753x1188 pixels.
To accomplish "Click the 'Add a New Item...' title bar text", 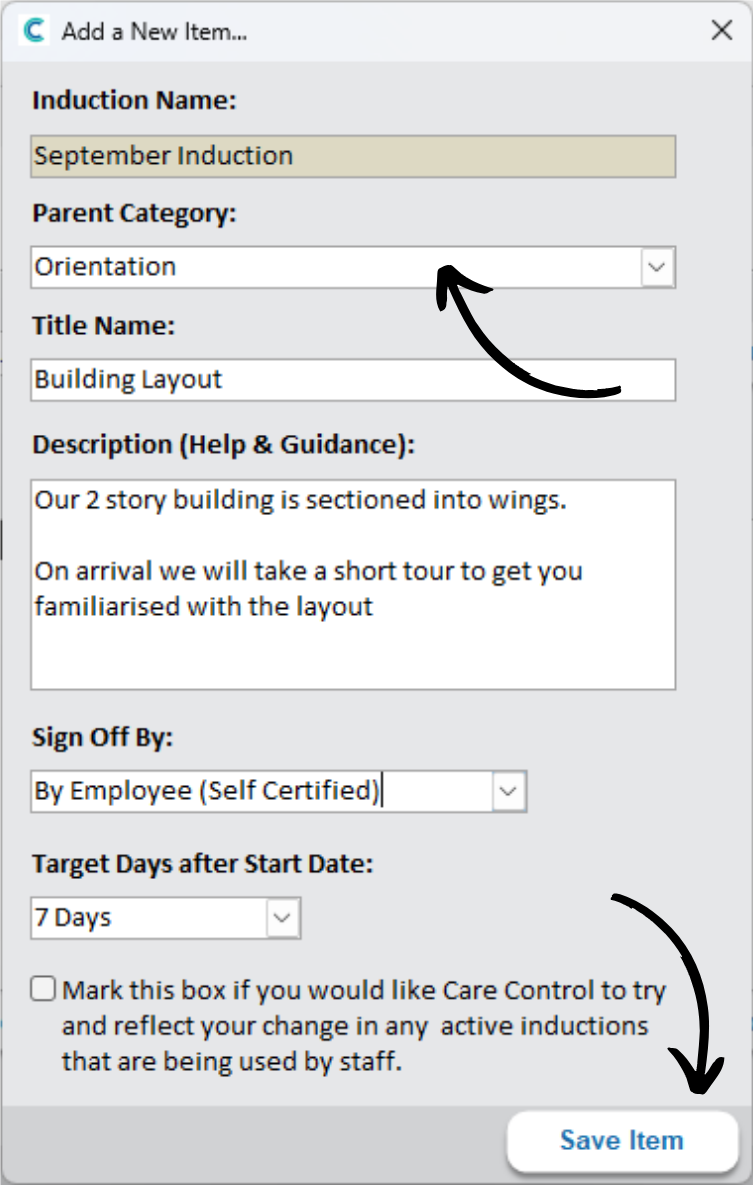I will pyautogui.click(x=155, y=32).
